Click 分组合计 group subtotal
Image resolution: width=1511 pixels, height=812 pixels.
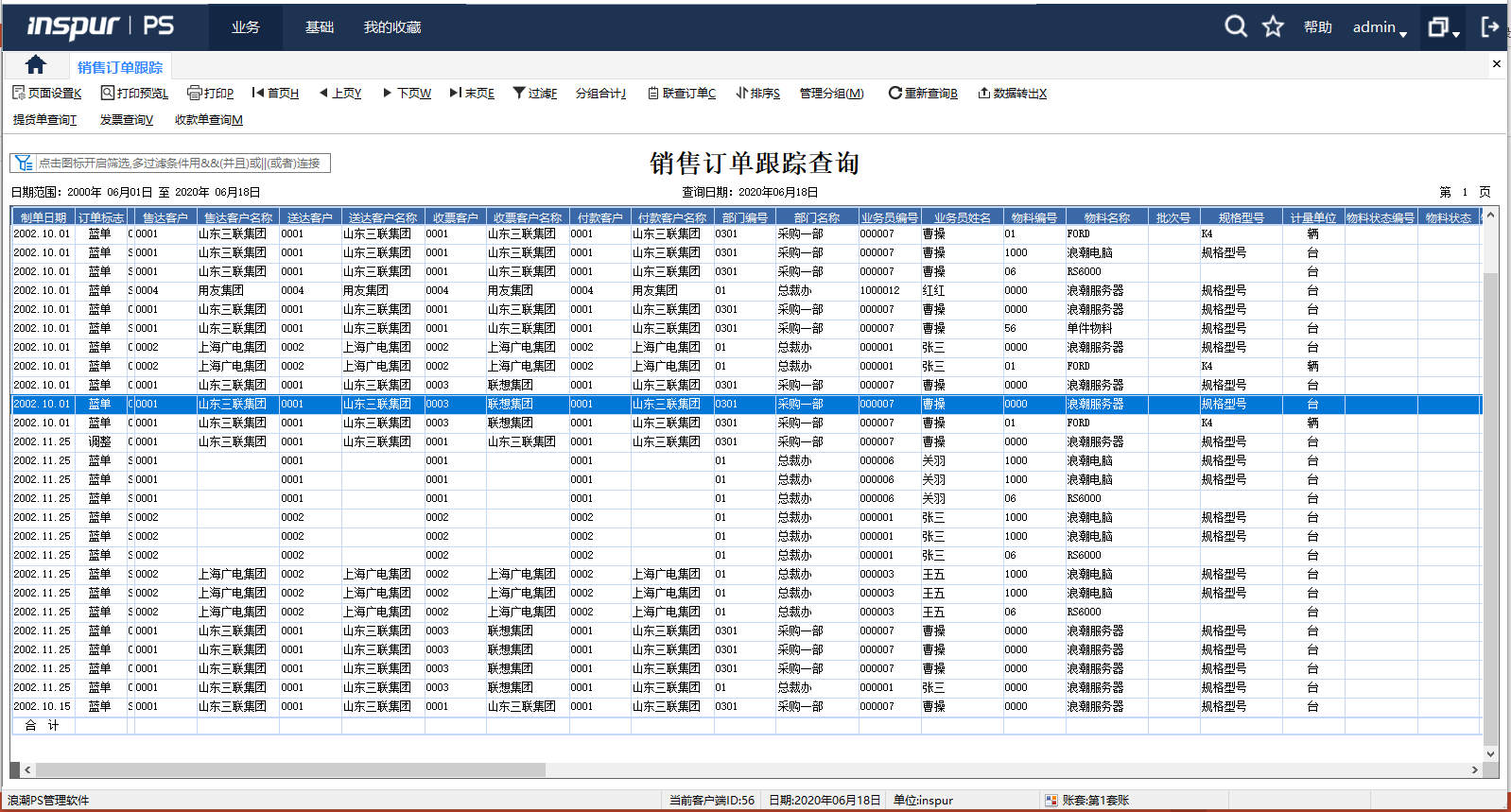point(600,93)
